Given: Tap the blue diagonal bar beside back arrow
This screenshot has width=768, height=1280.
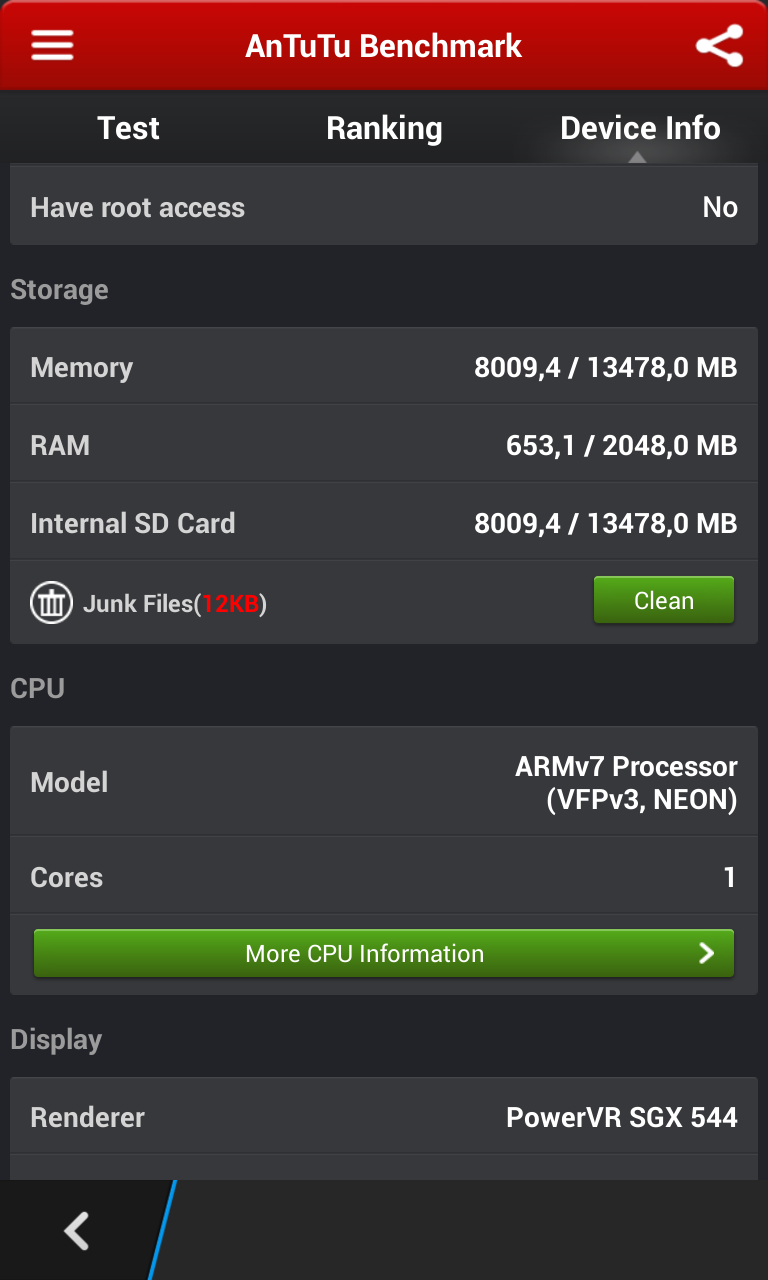Looking at the screenshot, I should (162, 1230).
